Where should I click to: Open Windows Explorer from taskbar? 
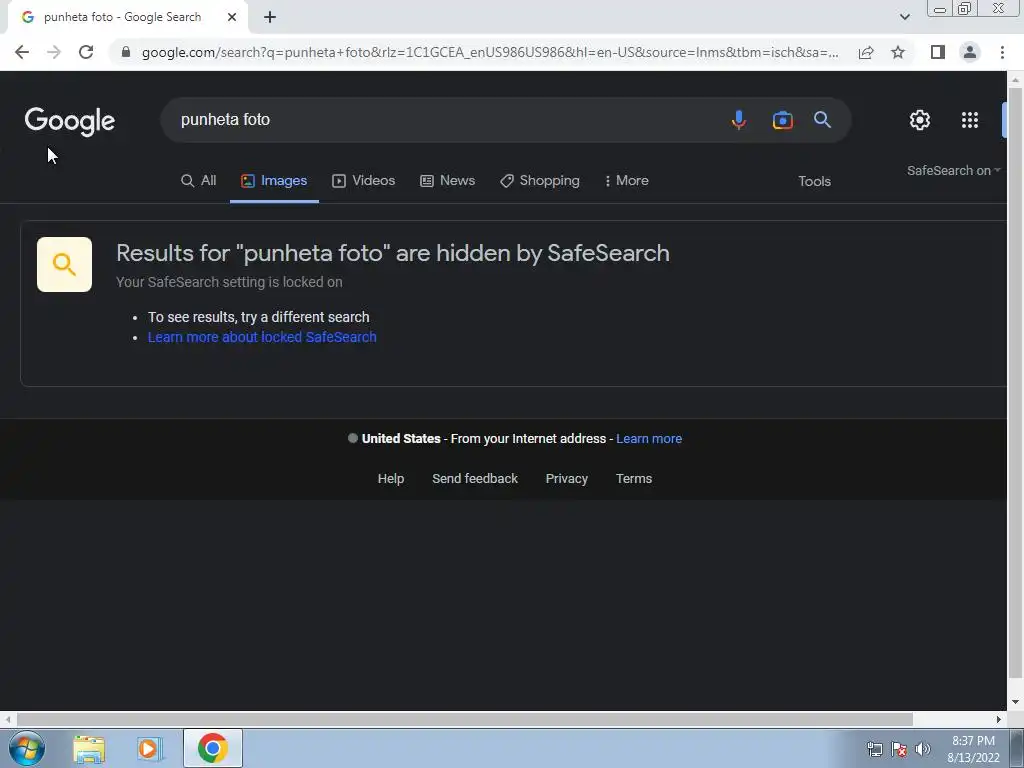click(x=89, y=748)
